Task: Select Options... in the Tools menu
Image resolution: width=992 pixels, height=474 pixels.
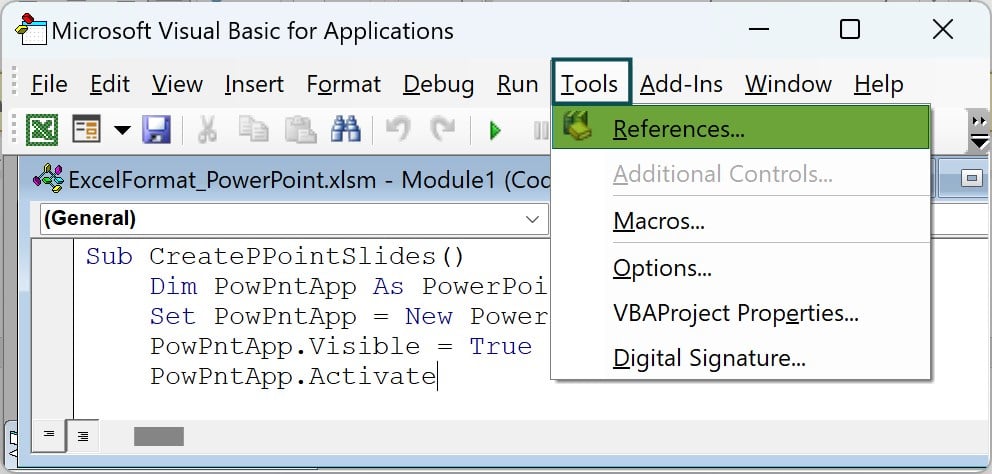Action: click(741, 268)
